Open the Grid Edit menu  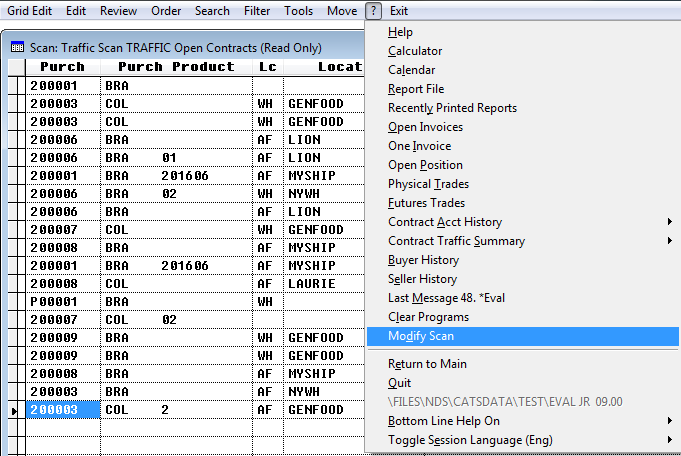(x=30, y=10)
